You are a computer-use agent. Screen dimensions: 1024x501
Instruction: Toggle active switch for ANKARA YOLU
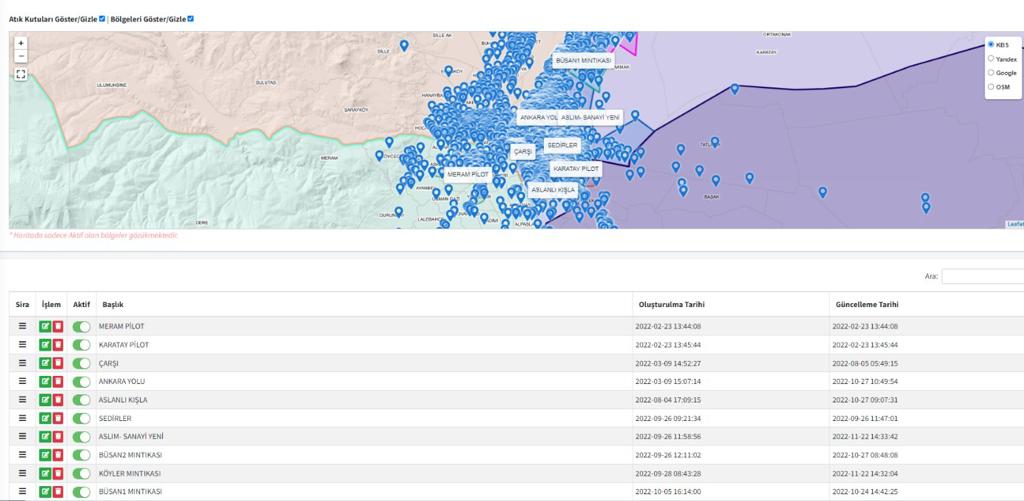81,381
